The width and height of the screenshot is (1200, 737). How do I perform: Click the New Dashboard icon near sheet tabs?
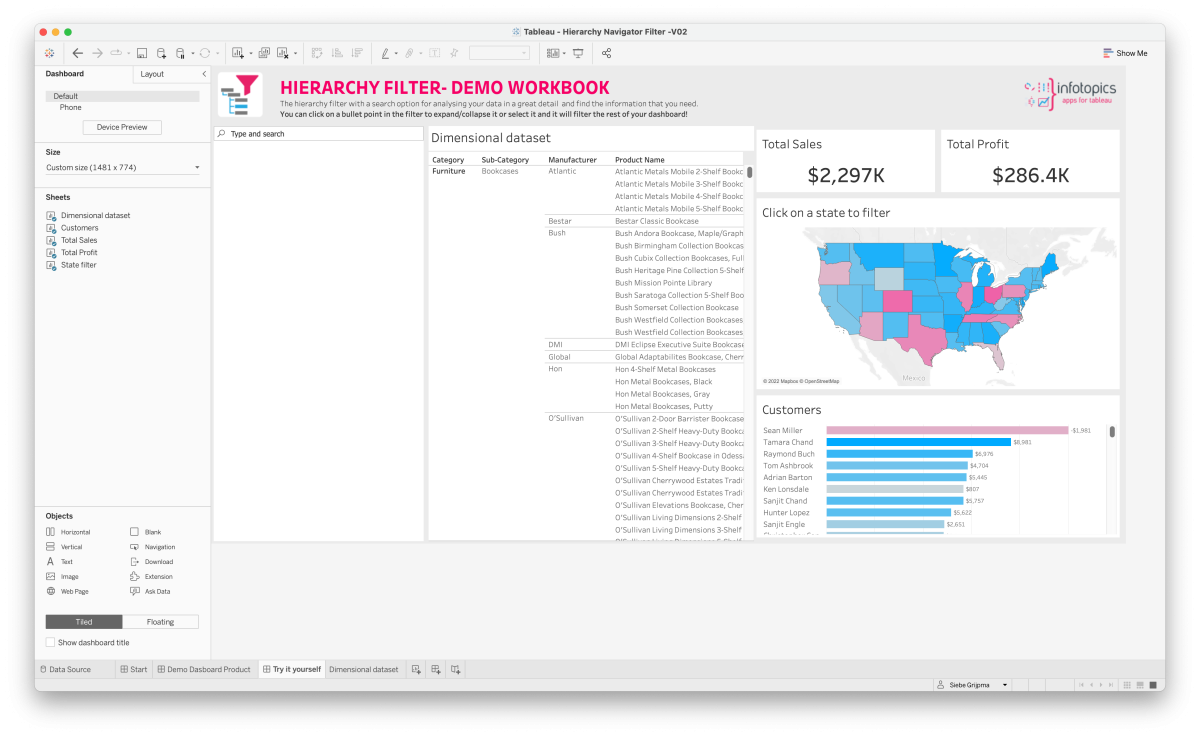(435, 668)
